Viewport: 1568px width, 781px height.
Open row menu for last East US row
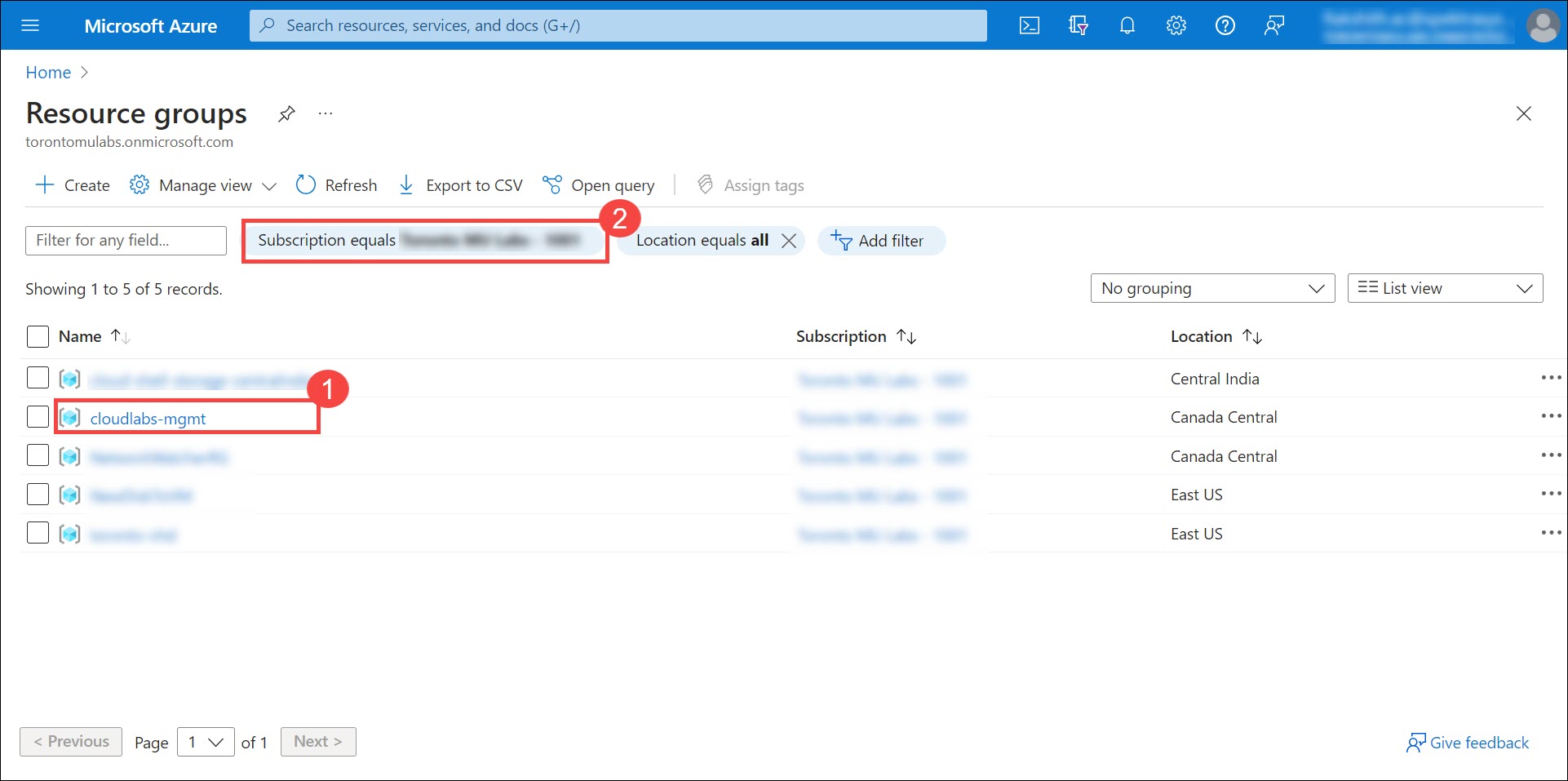pyautogui.click(x=1550, y=533)
